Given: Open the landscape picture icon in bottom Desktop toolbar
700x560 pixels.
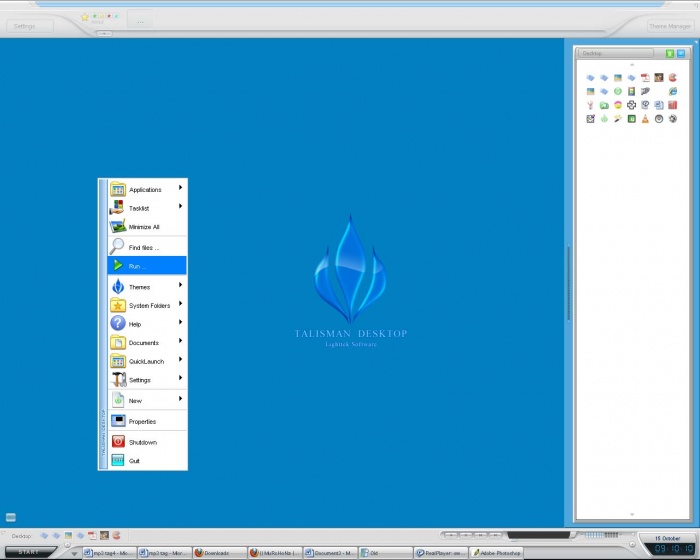Looking at the screenshot, I should pyautogui.click(x=68, y=535).
